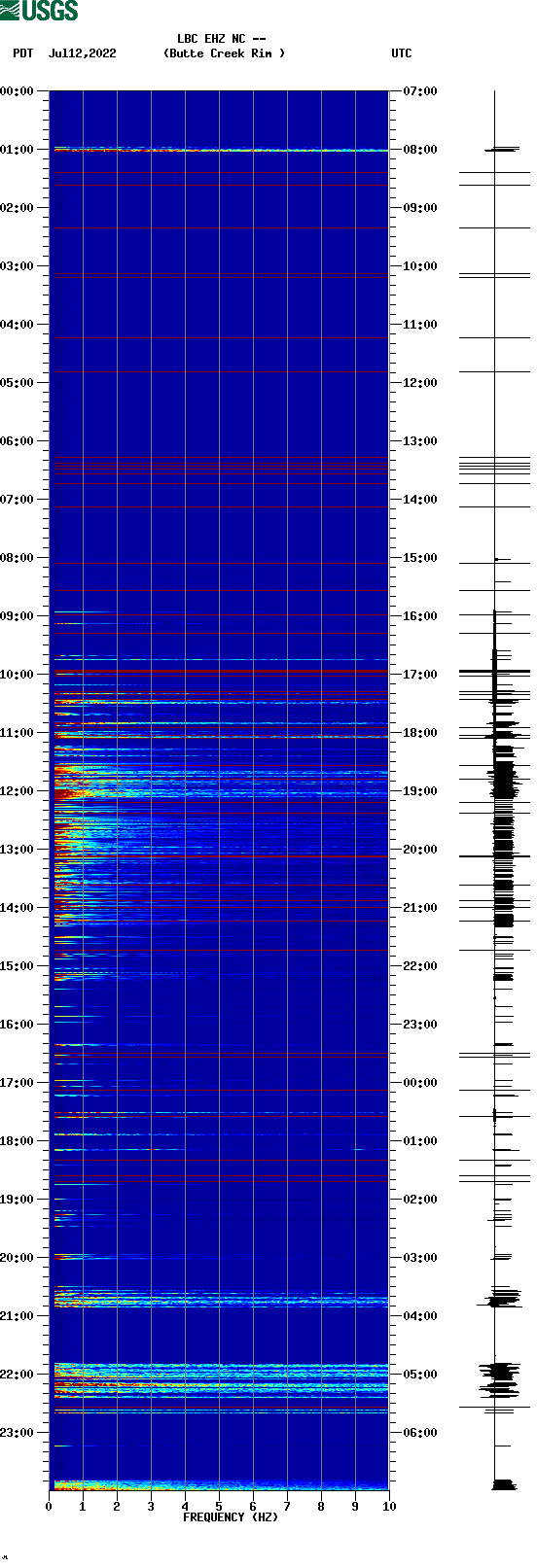This screenshot has width=537, height=1568.
Task: Select the station label 'LBC EHZ NC --'
Action: 222,39
